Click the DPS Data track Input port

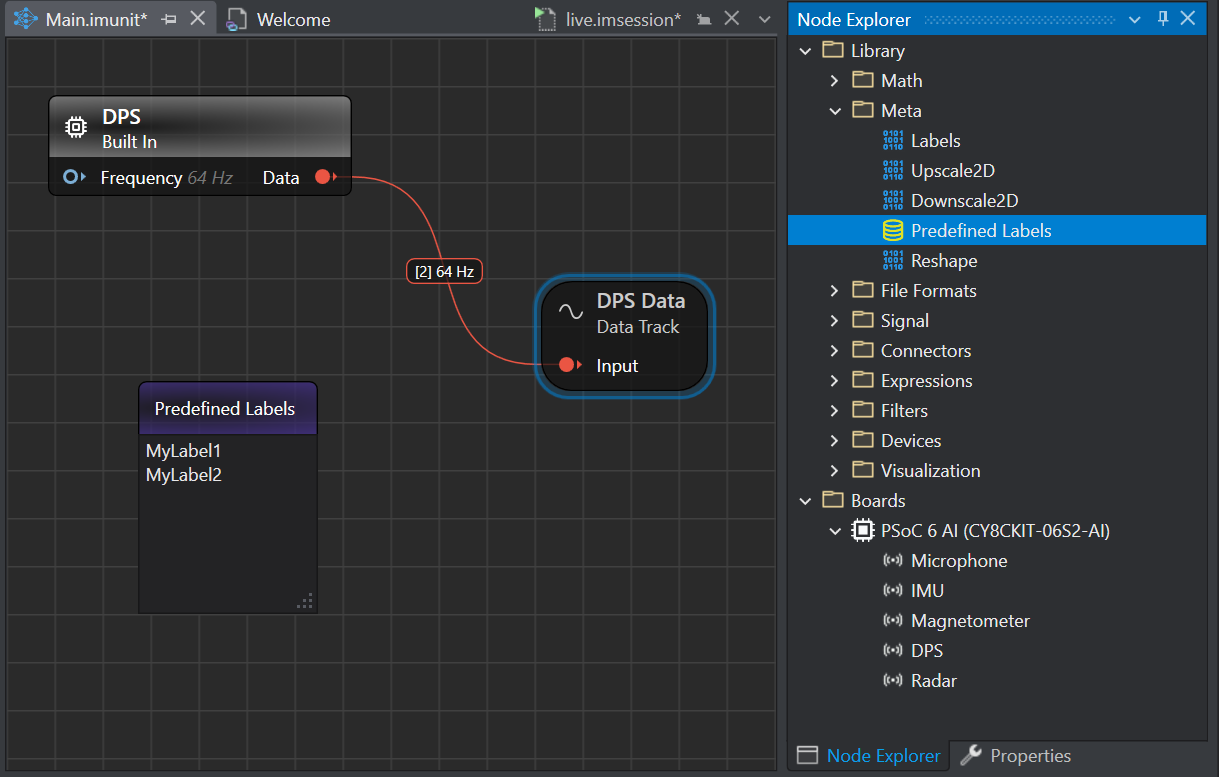point(569,365)
